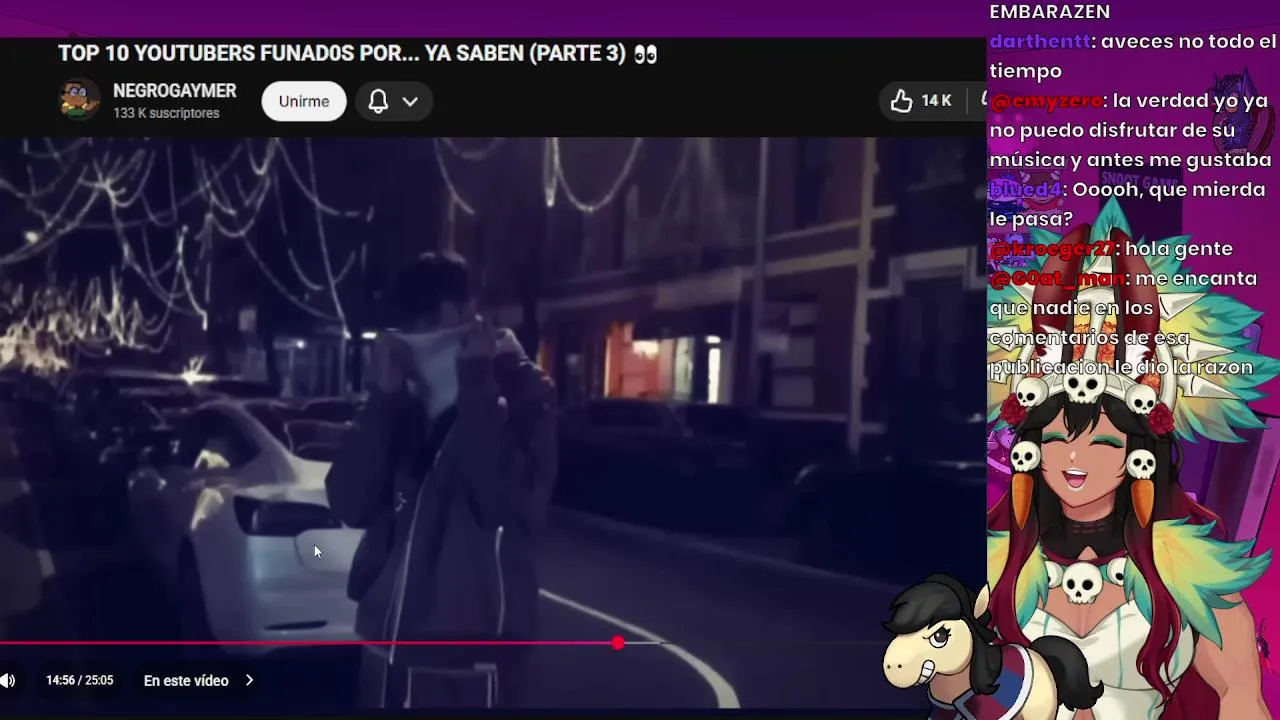Open the En este vídeo chapters label
Image resolution: width=1280 pixels, height=720 pixels.
pos(186,680)
